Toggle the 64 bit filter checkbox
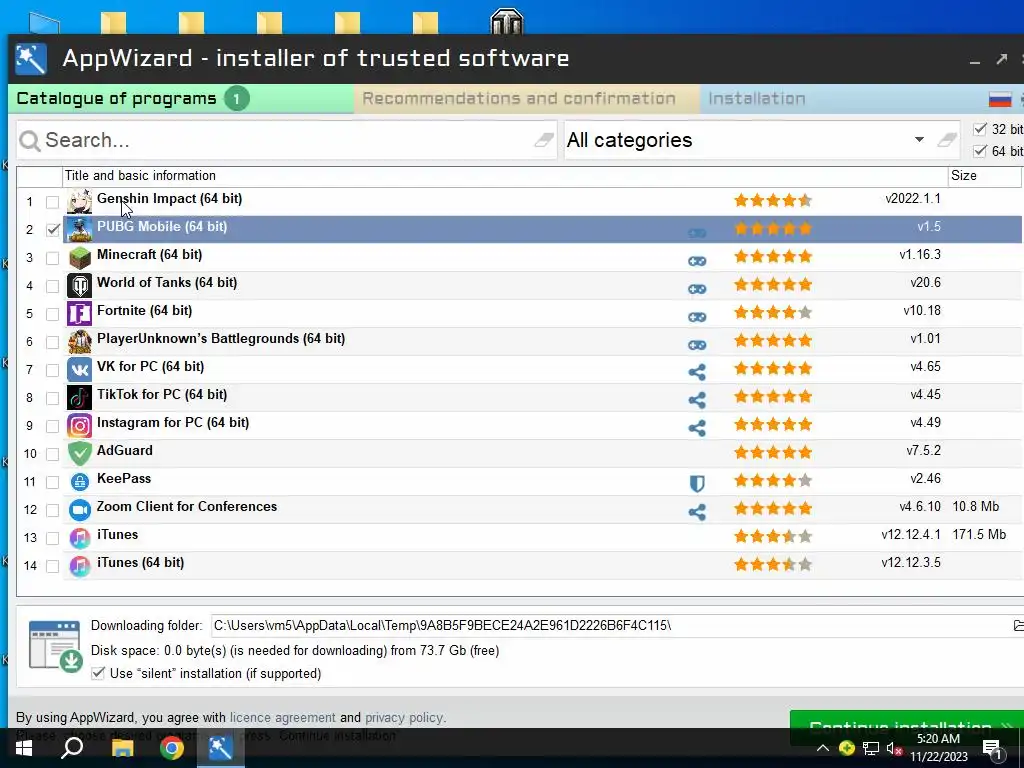The width and height of the screenshot is (1024, 768). pyautogui.click(x=980, y=151)
